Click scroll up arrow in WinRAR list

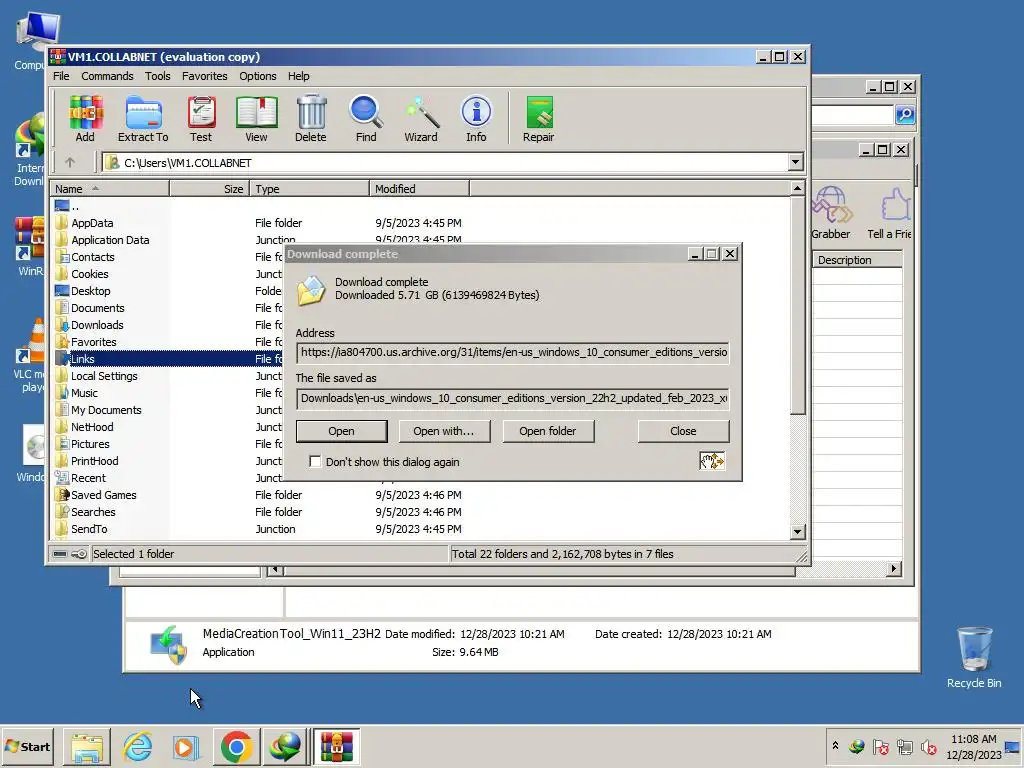click(797, 189)
